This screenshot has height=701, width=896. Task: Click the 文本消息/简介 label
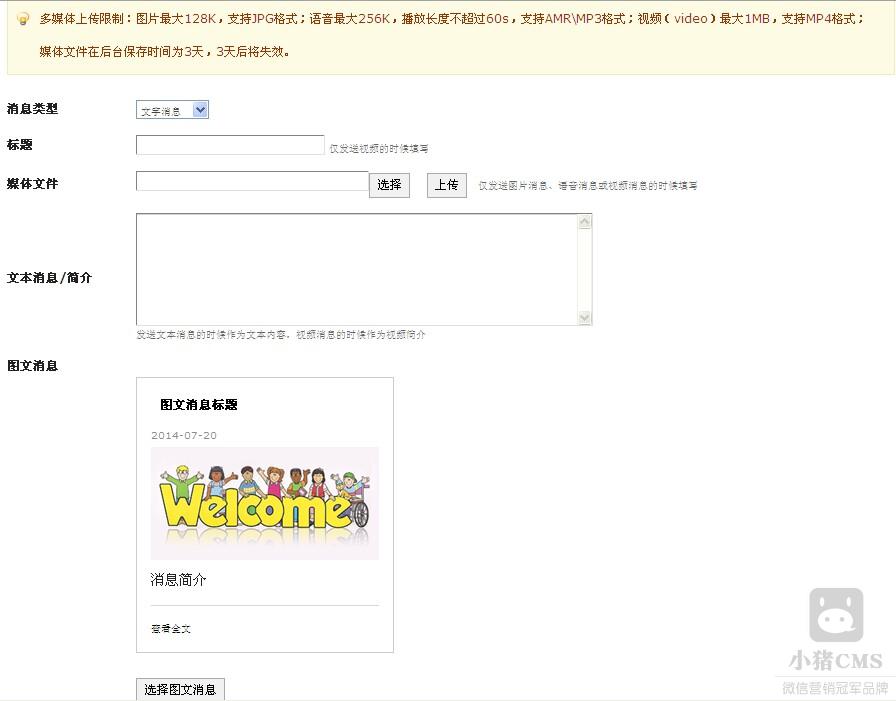pyautogui.click(x=49, y=278)
